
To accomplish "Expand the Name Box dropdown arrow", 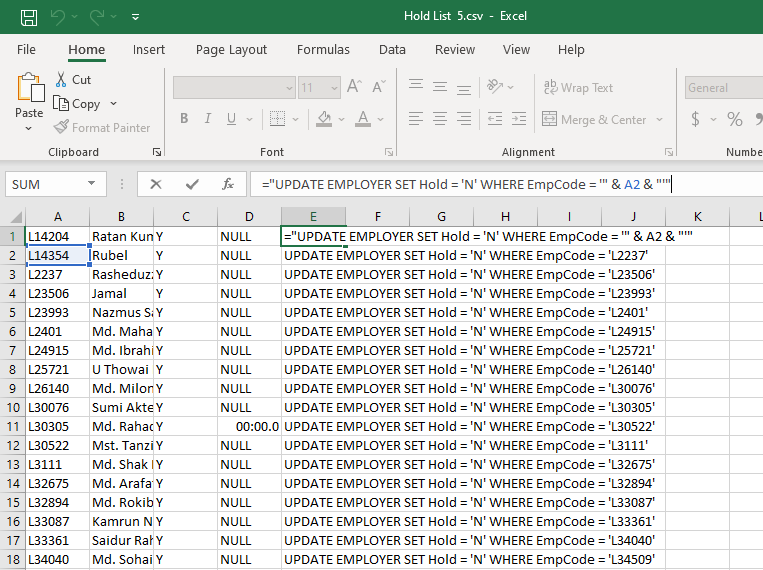I will (x=92, y=184).
